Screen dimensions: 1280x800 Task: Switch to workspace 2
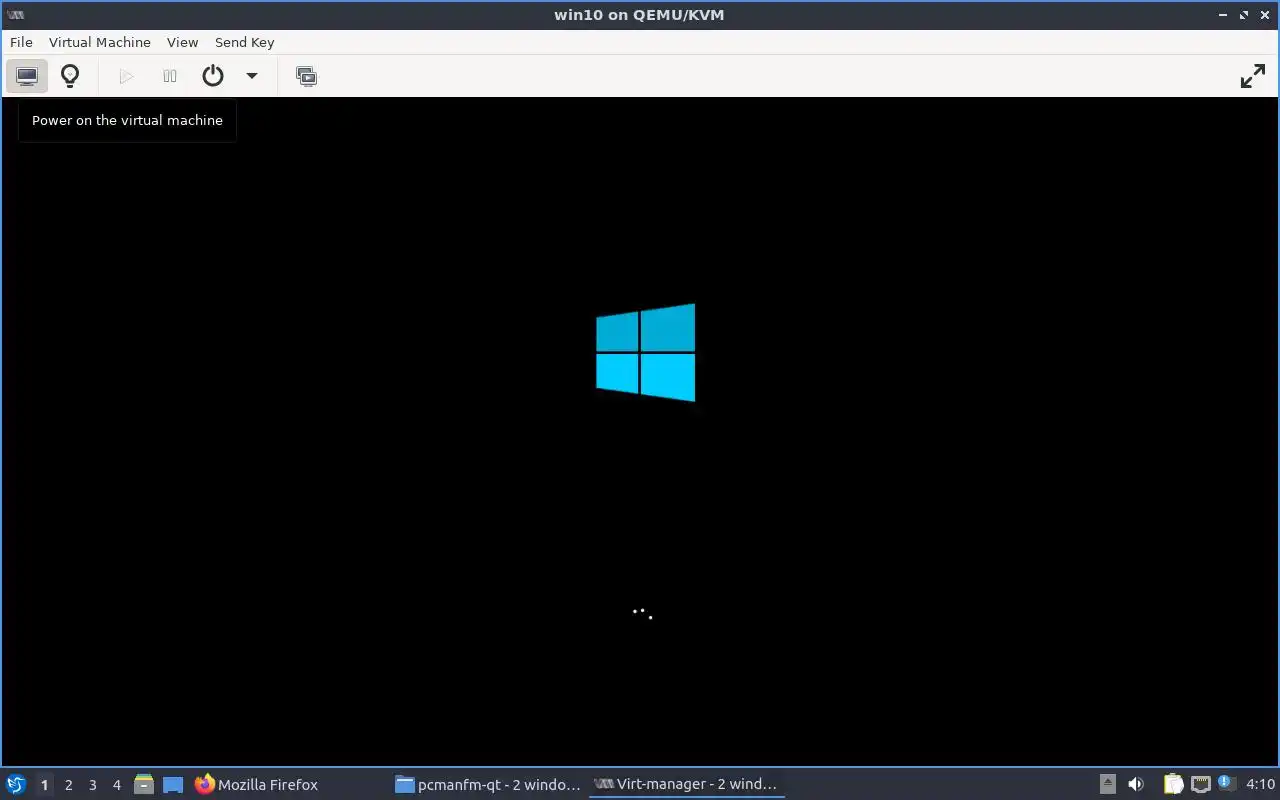pyautogui.click(x=68, y=785)
